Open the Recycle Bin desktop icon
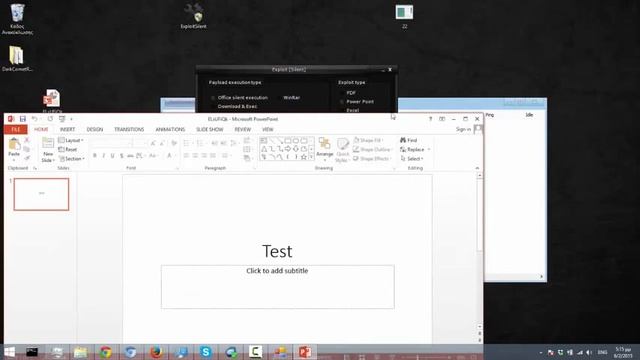This screenshot has width=640, height=360. coord(17,19)
